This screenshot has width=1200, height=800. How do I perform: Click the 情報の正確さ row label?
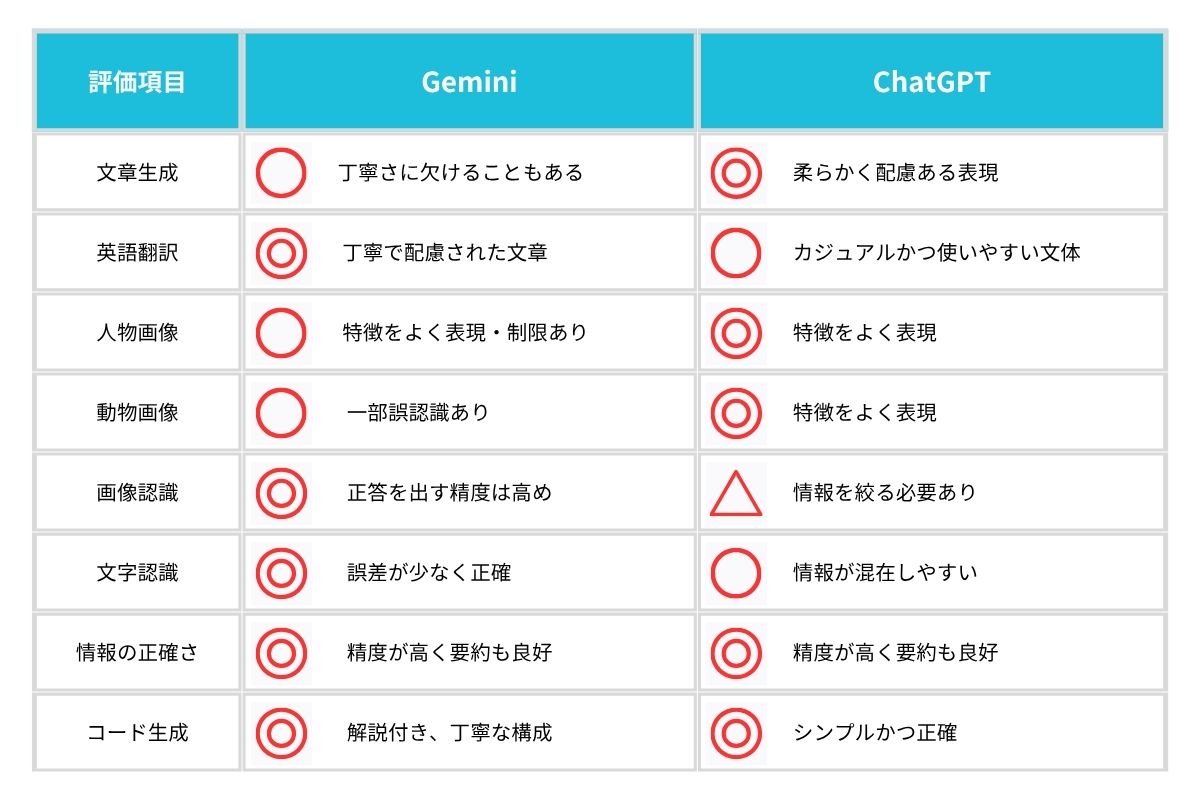tap(137, 653)
